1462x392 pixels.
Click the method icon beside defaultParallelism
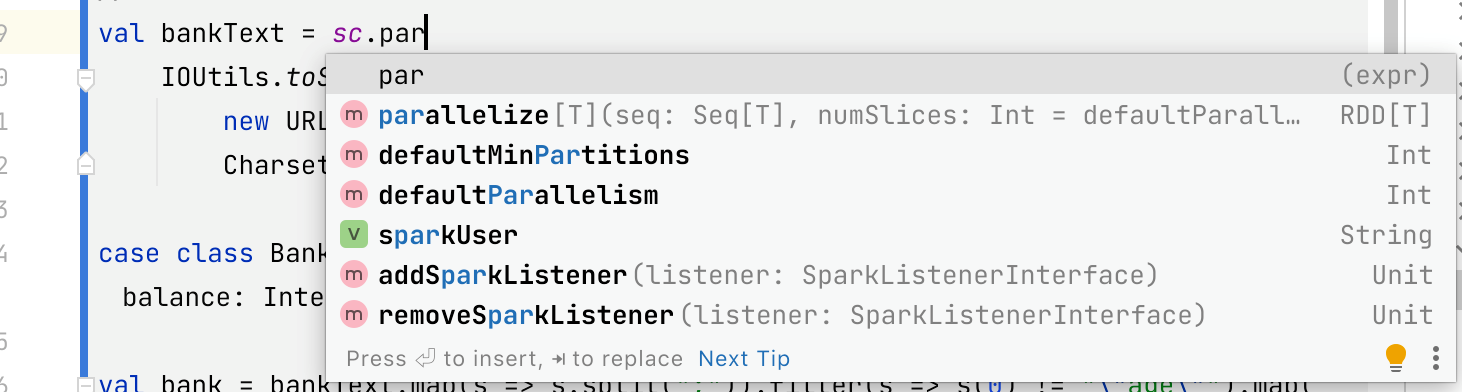pos(354,195)
